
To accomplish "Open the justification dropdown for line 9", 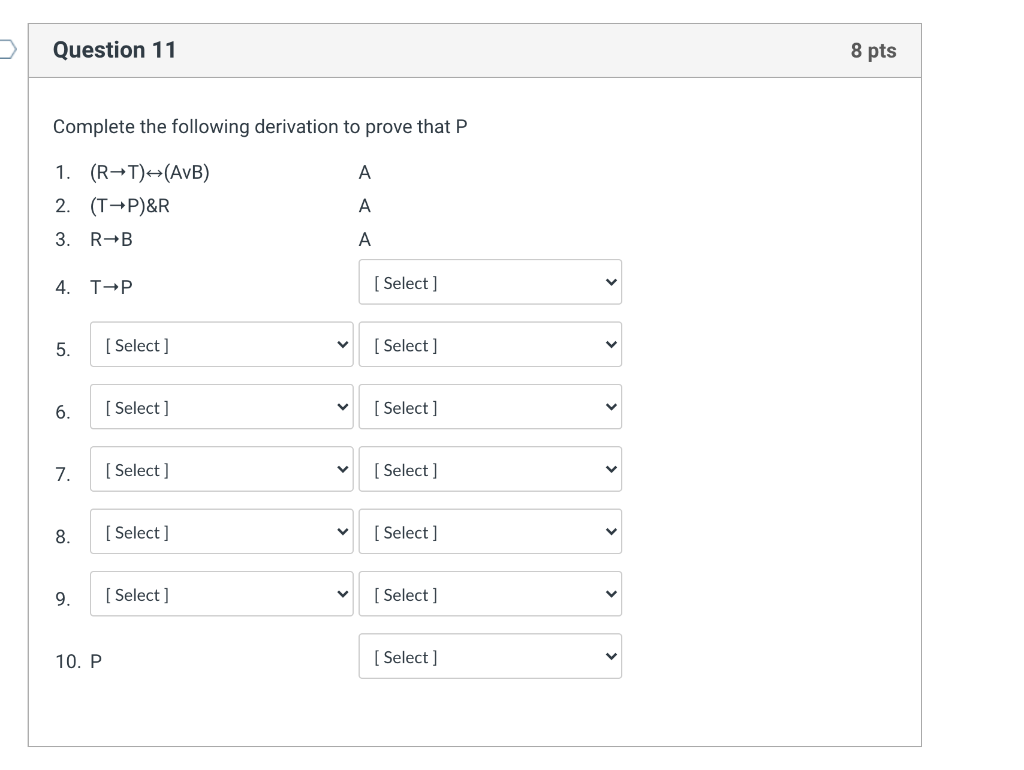I will coord(489,593).
